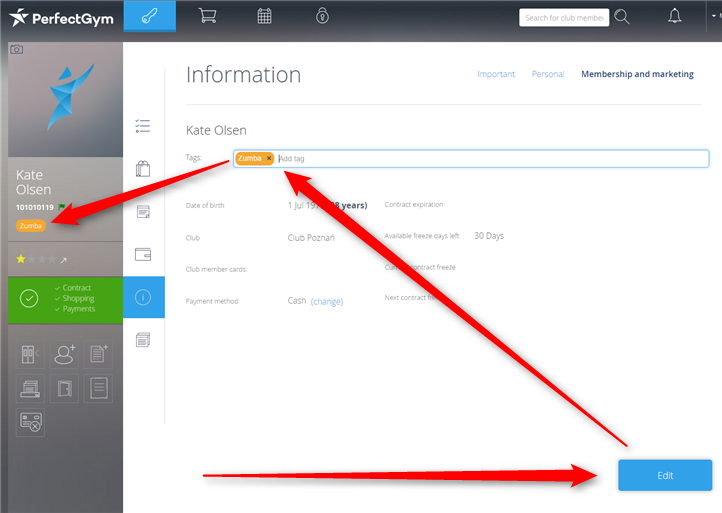Select Membership and marketing tab
The image size is (722, 513).
(637, 74)
